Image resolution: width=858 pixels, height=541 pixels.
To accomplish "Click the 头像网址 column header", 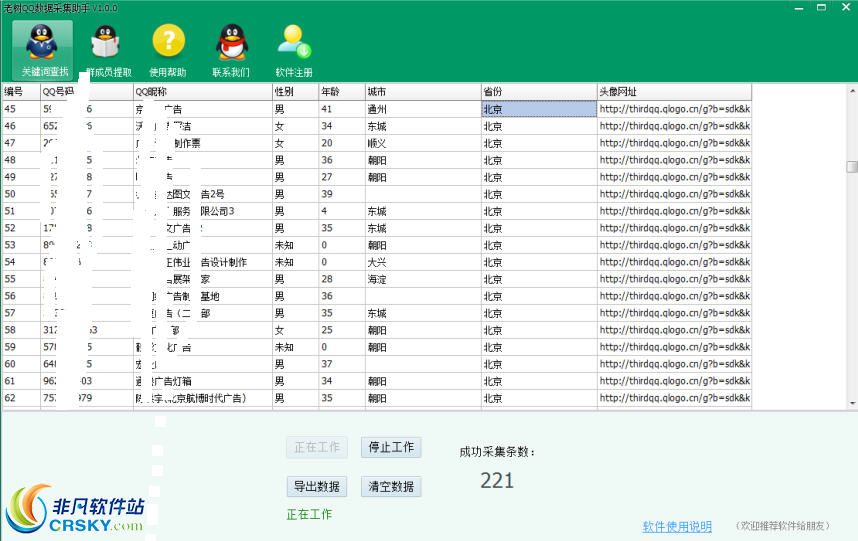I will (x=674, y=91).
